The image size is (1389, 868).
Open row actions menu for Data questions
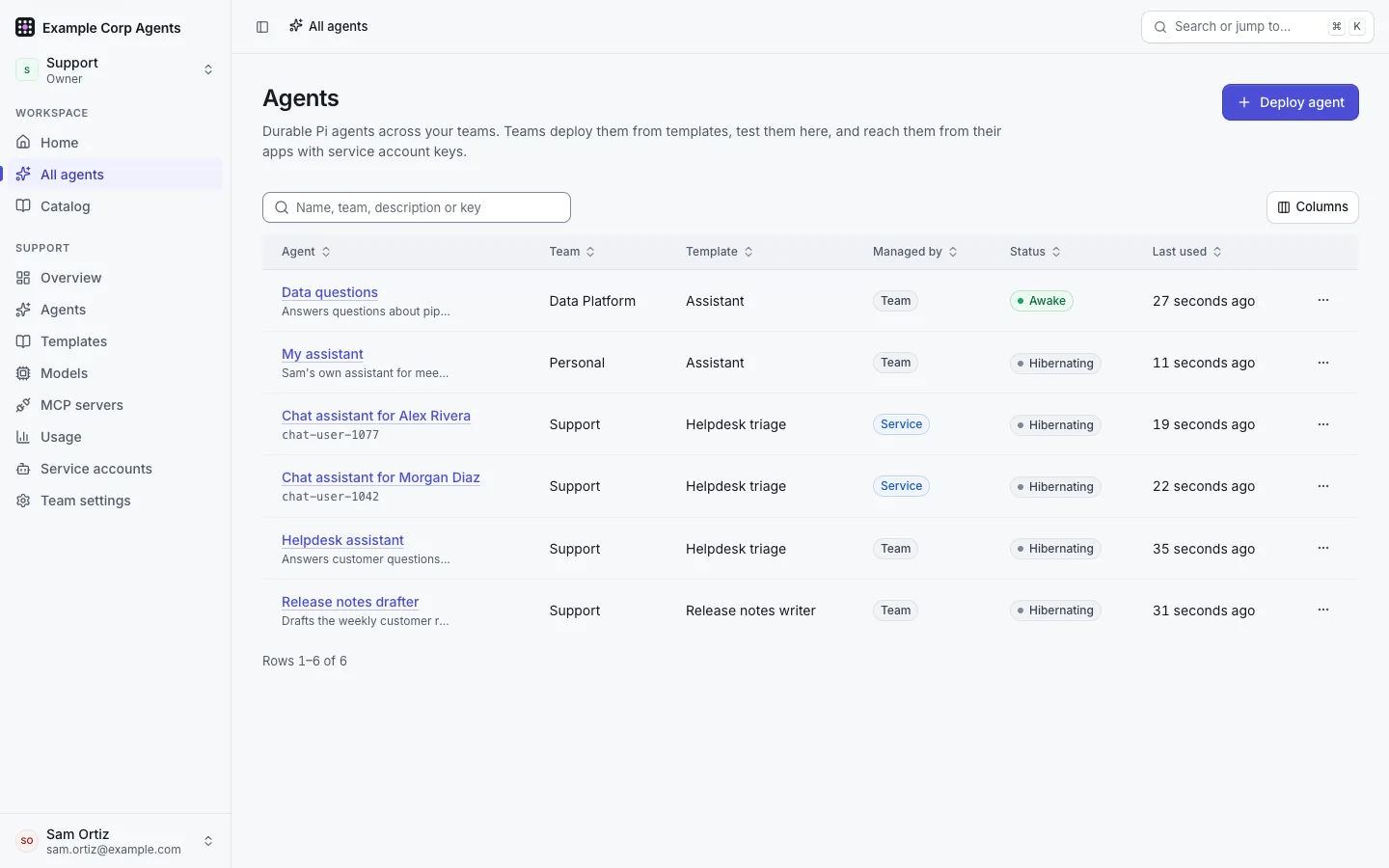(x=1323, y=301)
